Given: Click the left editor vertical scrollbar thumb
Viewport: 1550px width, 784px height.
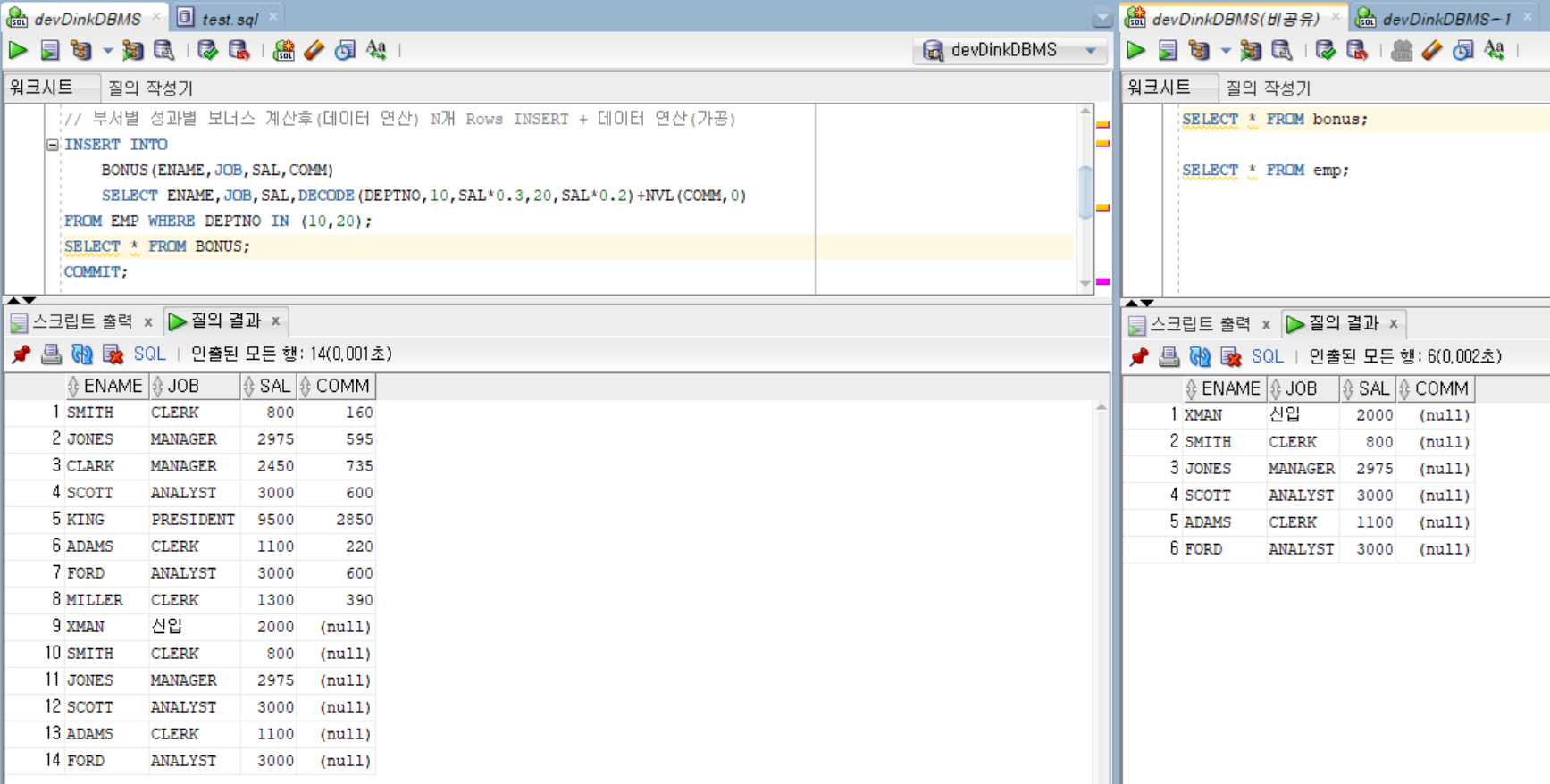Looking at the screenshot, I should click(x=1085, y=191).
